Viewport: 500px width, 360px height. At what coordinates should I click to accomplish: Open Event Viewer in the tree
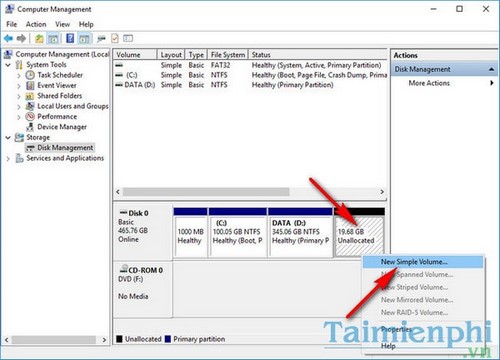click(57, 85)
